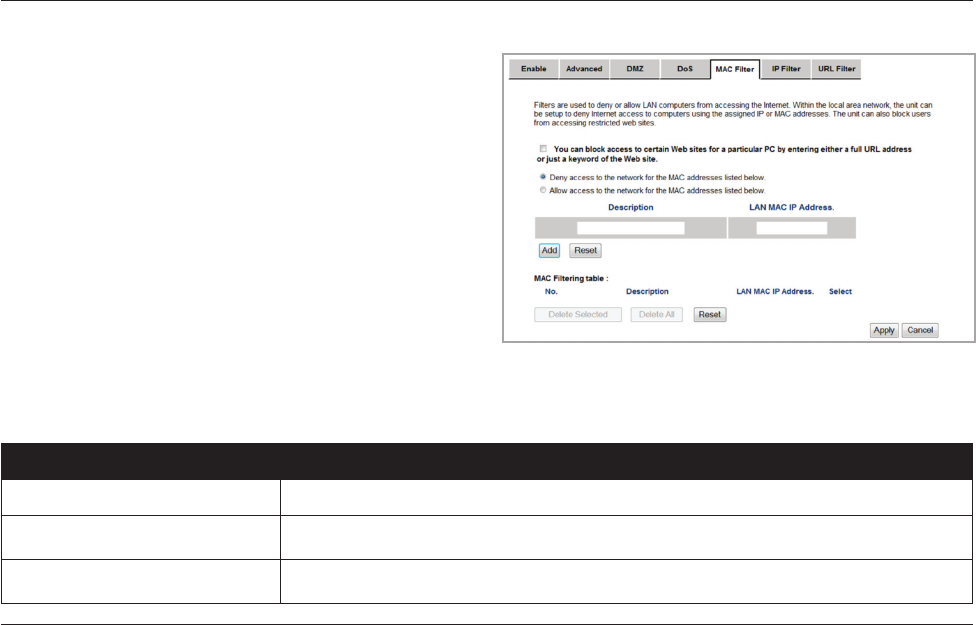The image size is (976, 625).
Task: Switch to the Advanced tab
Action: point(583,69)
